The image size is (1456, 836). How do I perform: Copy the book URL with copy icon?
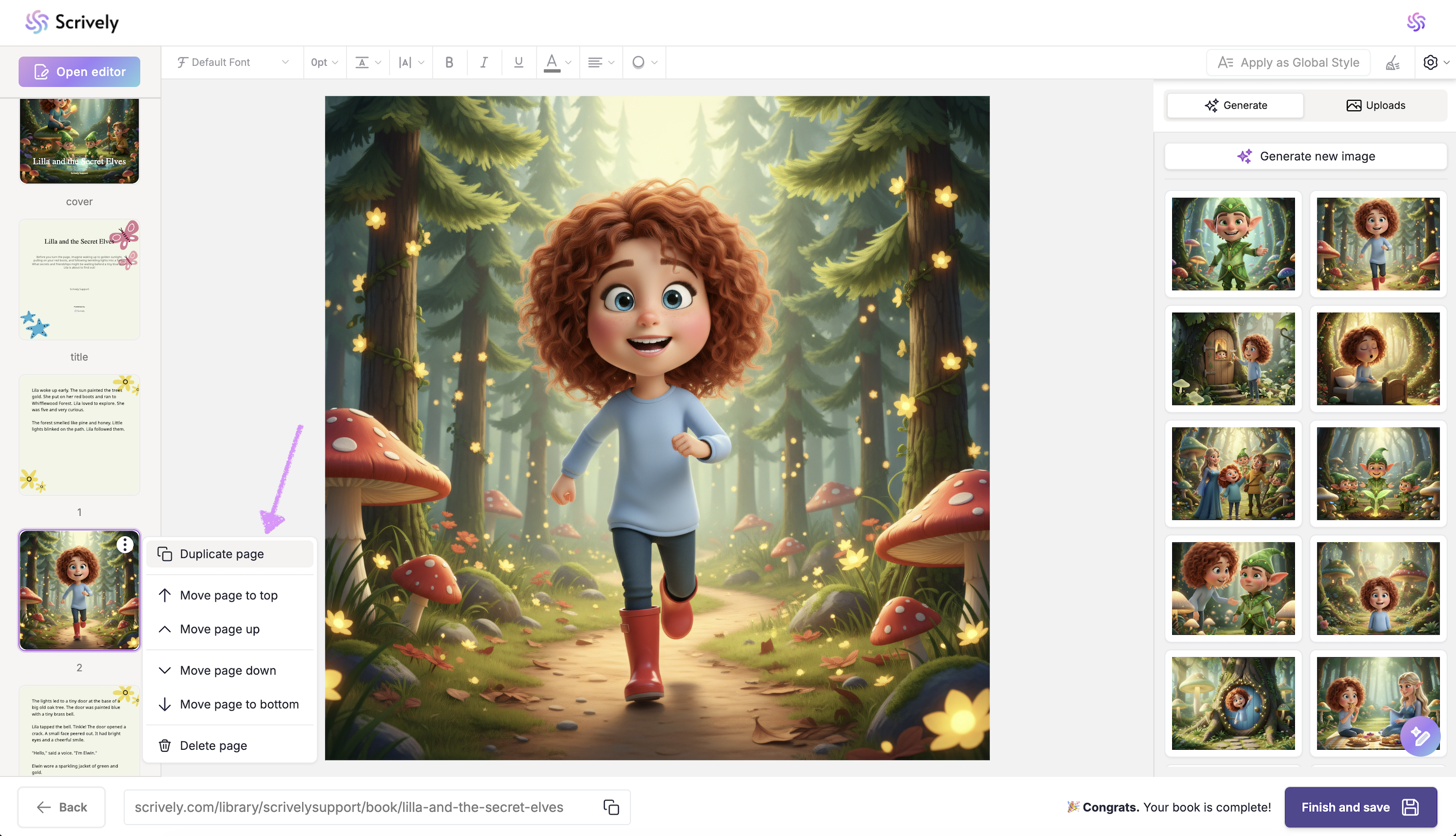click(611, 807)
